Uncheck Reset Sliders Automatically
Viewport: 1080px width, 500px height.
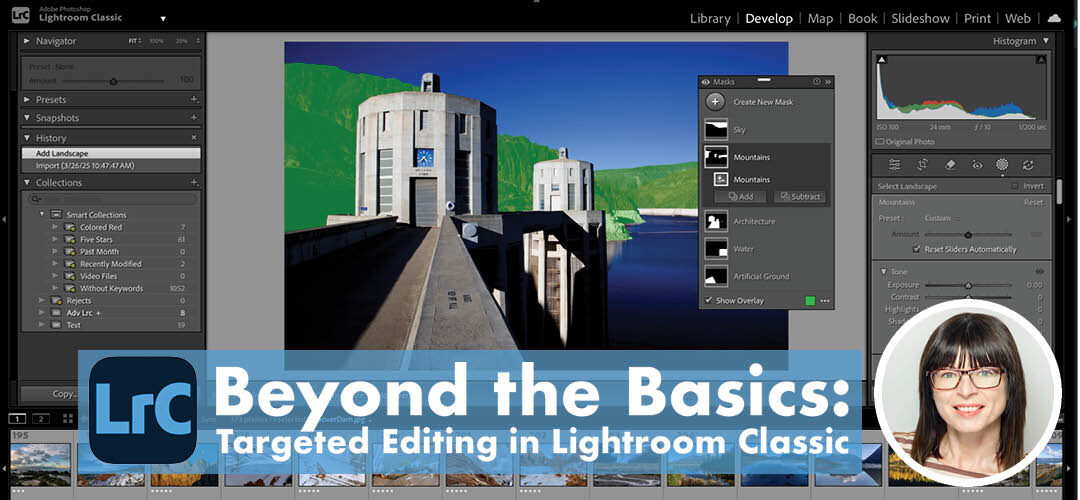point(916,249)
